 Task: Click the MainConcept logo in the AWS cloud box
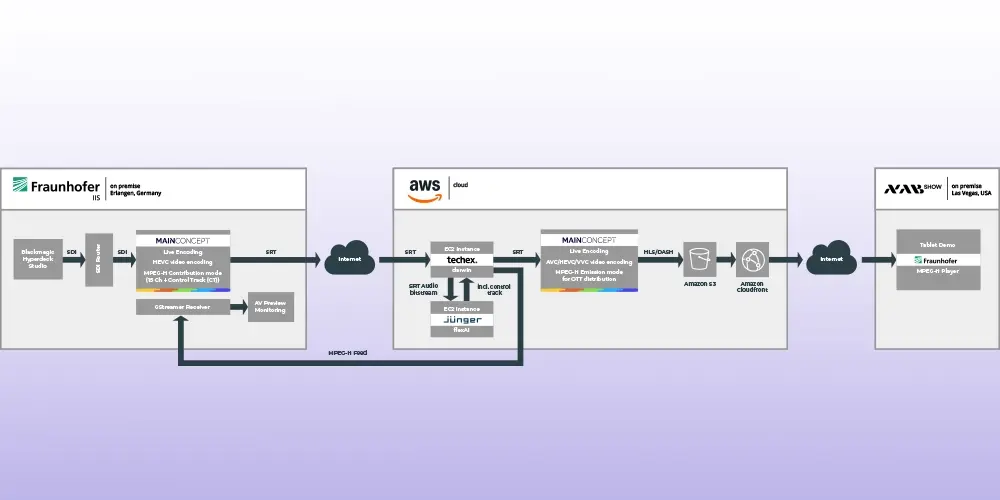pyautogui.click(x=589, y=240)
